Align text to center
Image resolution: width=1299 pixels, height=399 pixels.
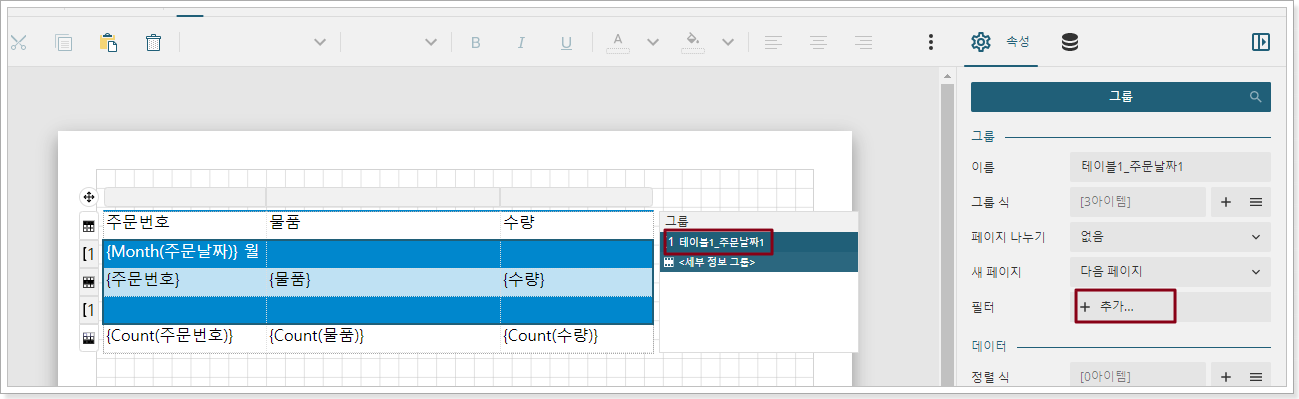[x=818, y=42]
